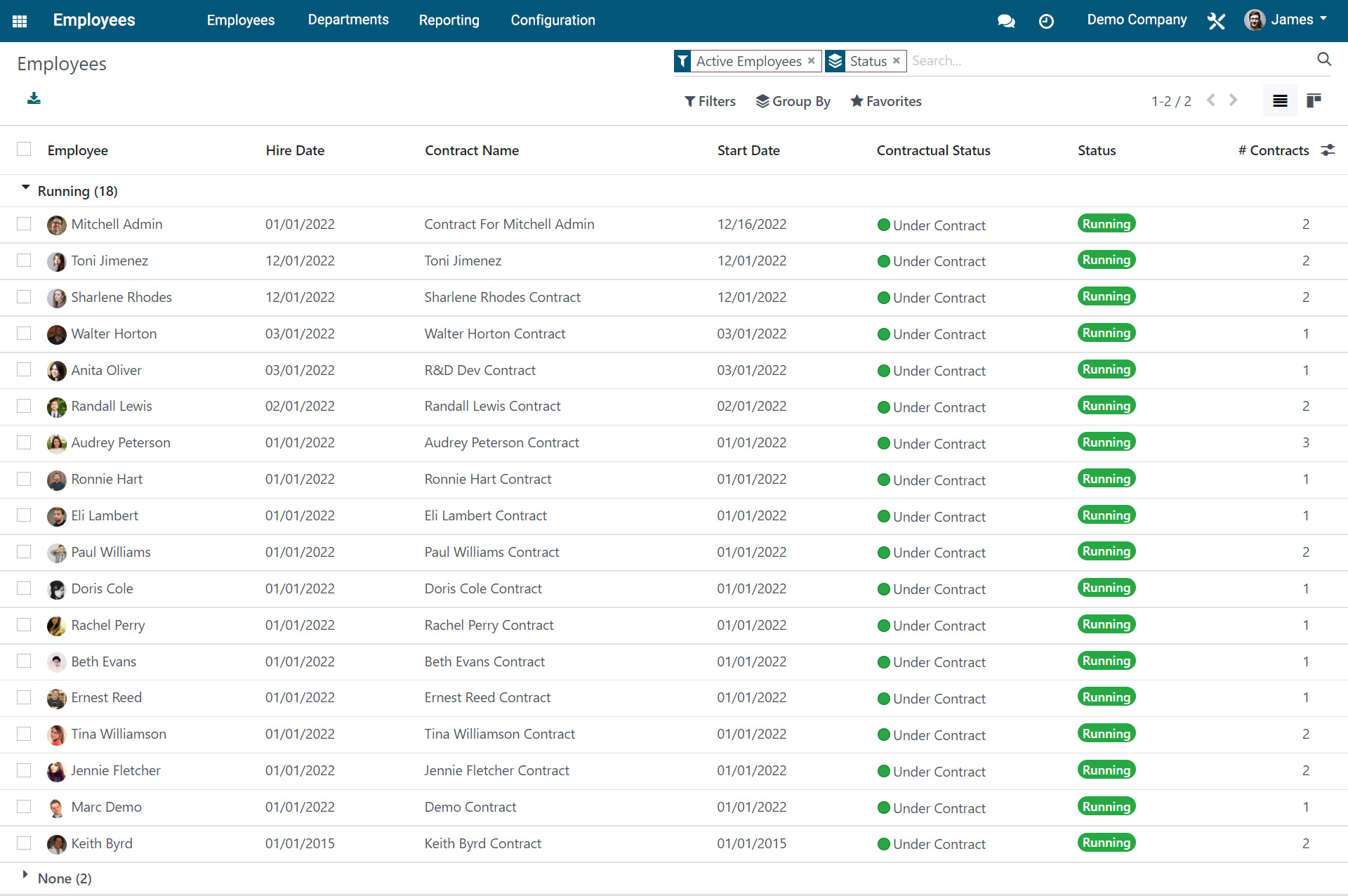Open the Departments menu
1348x896 pixels.
(x=348, y=20)
